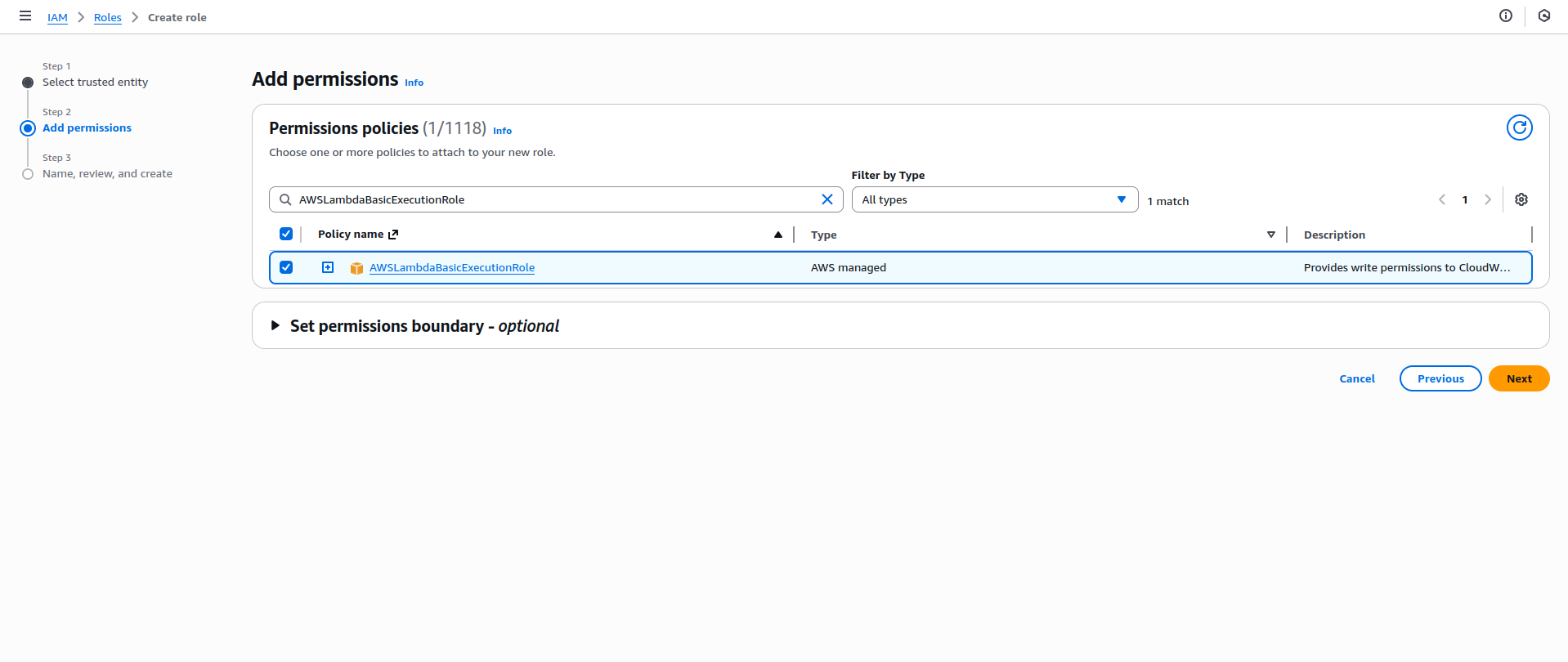Open the hamburger navigation menu
This screenshot has width=1568, height=662.
click(25, 16)
